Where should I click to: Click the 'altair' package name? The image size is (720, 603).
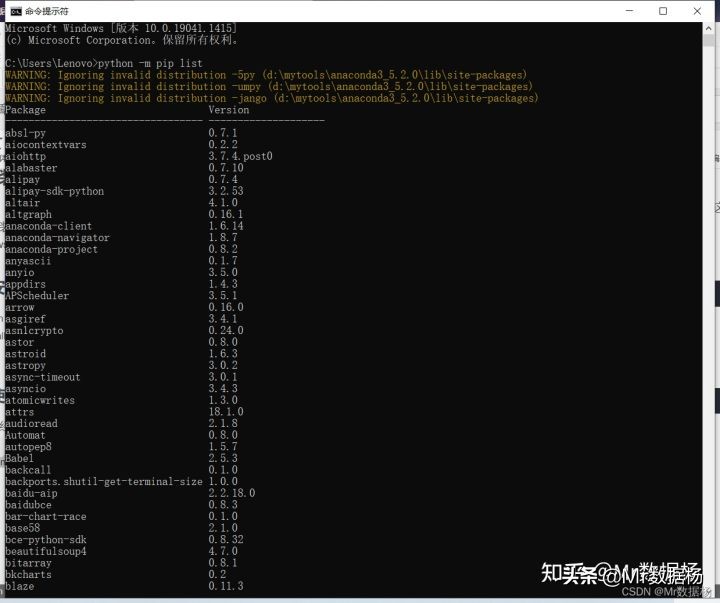point(22,203)
